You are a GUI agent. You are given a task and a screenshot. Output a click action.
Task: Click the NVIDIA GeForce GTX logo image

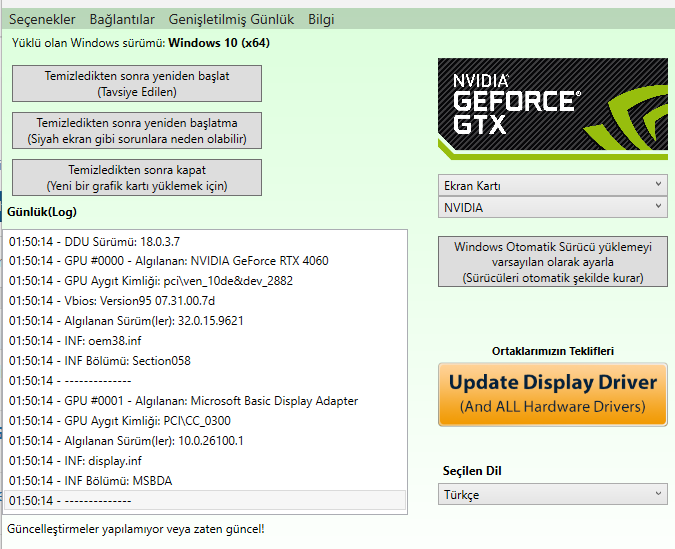tap(553, 109)
